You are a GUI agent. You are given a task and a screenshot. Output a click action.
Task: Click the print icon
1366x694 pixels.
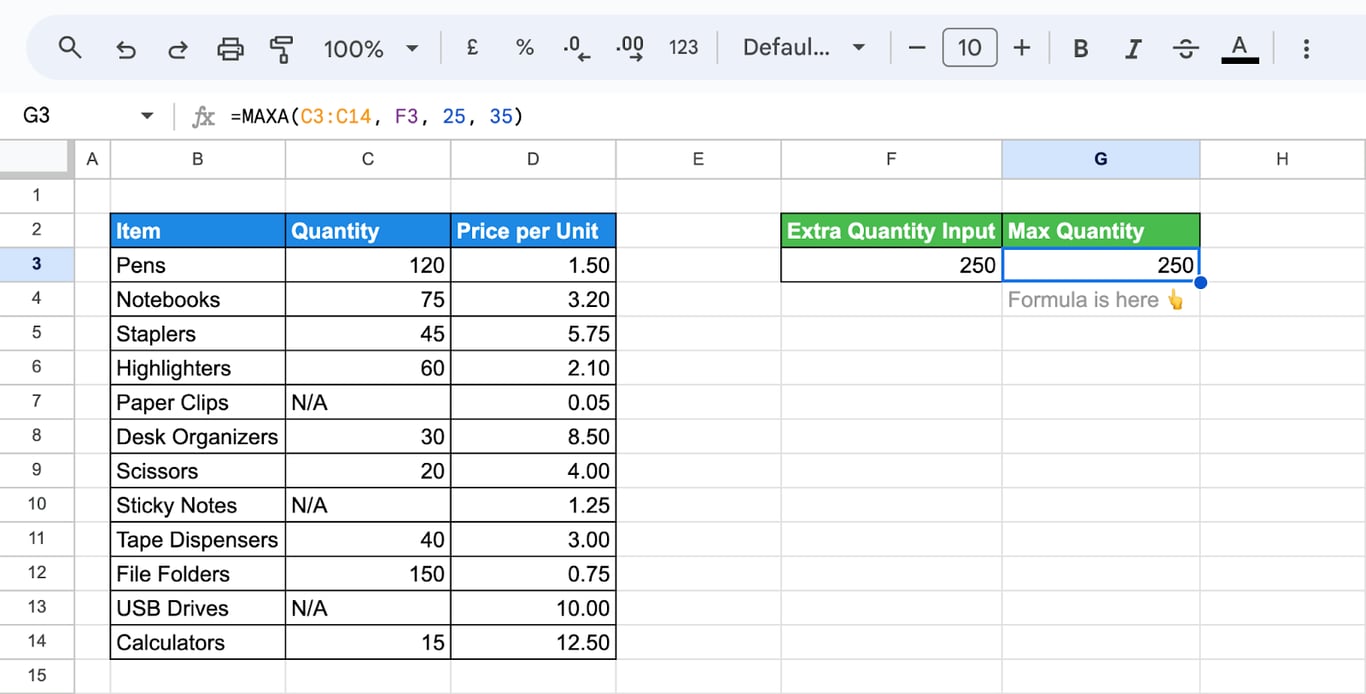[231, 48]
